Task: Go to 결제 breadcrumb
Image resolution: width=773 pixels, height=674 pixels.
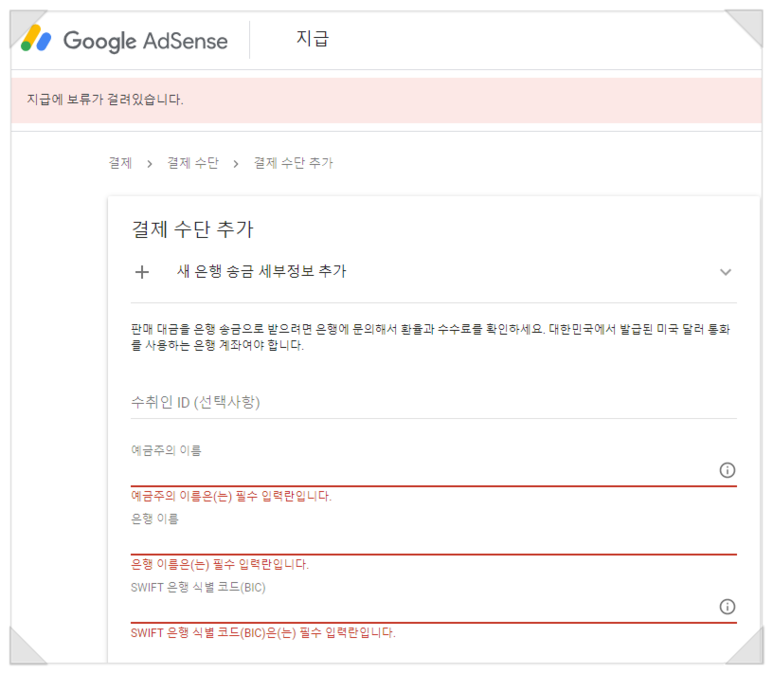Action: (x=120, y=163)
